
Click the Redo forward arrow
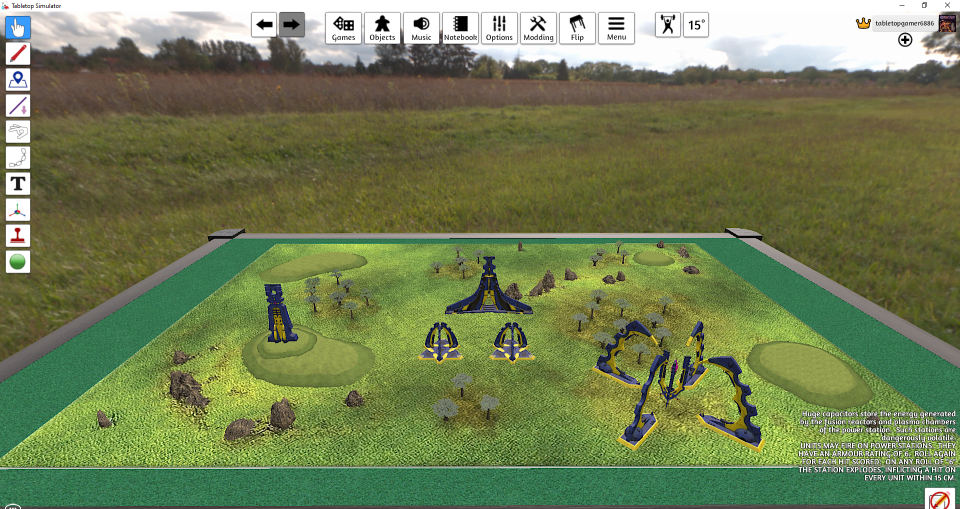[x=292, y=25]
